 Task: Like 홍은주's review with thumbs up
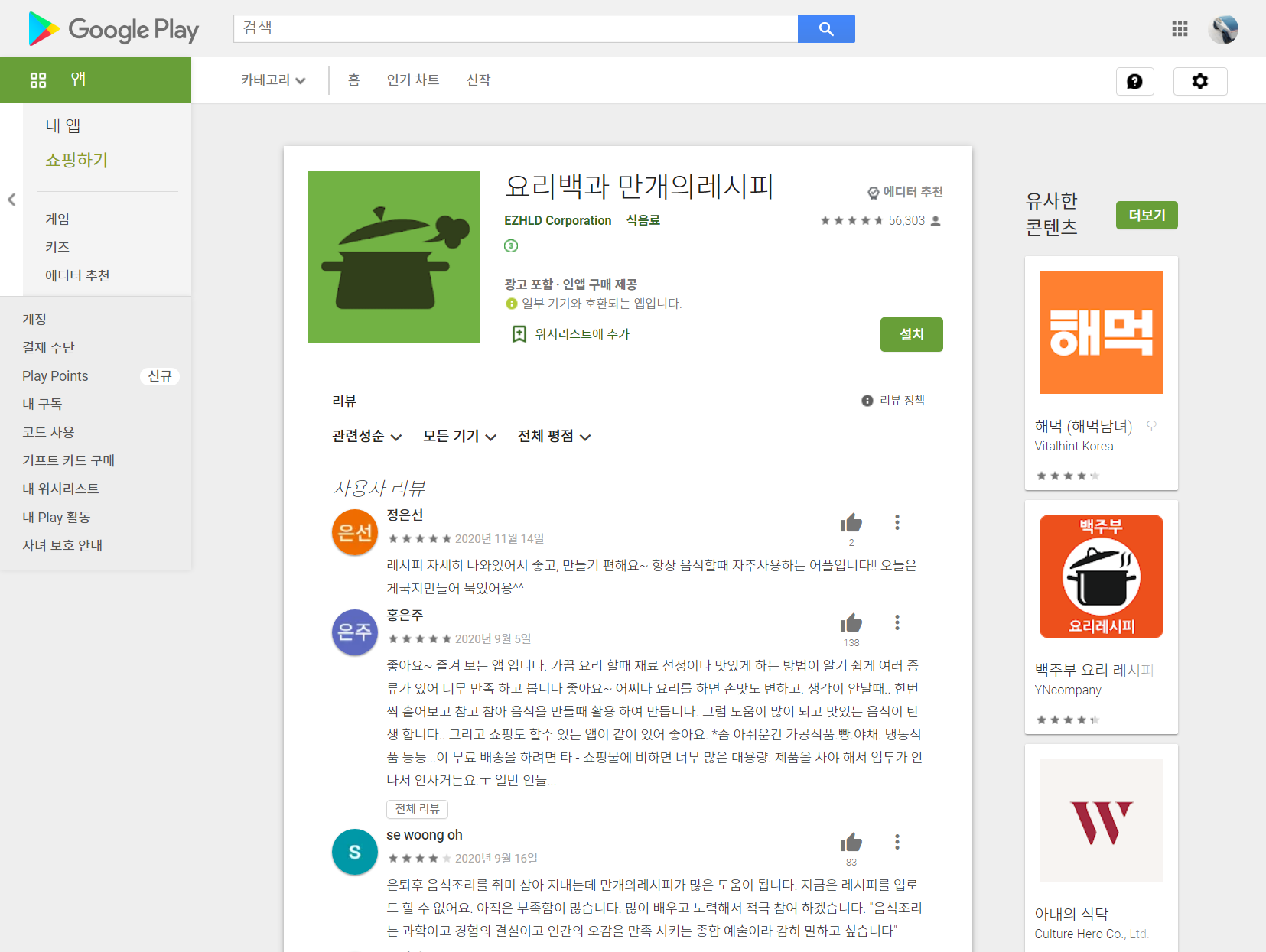pos(851,623)
